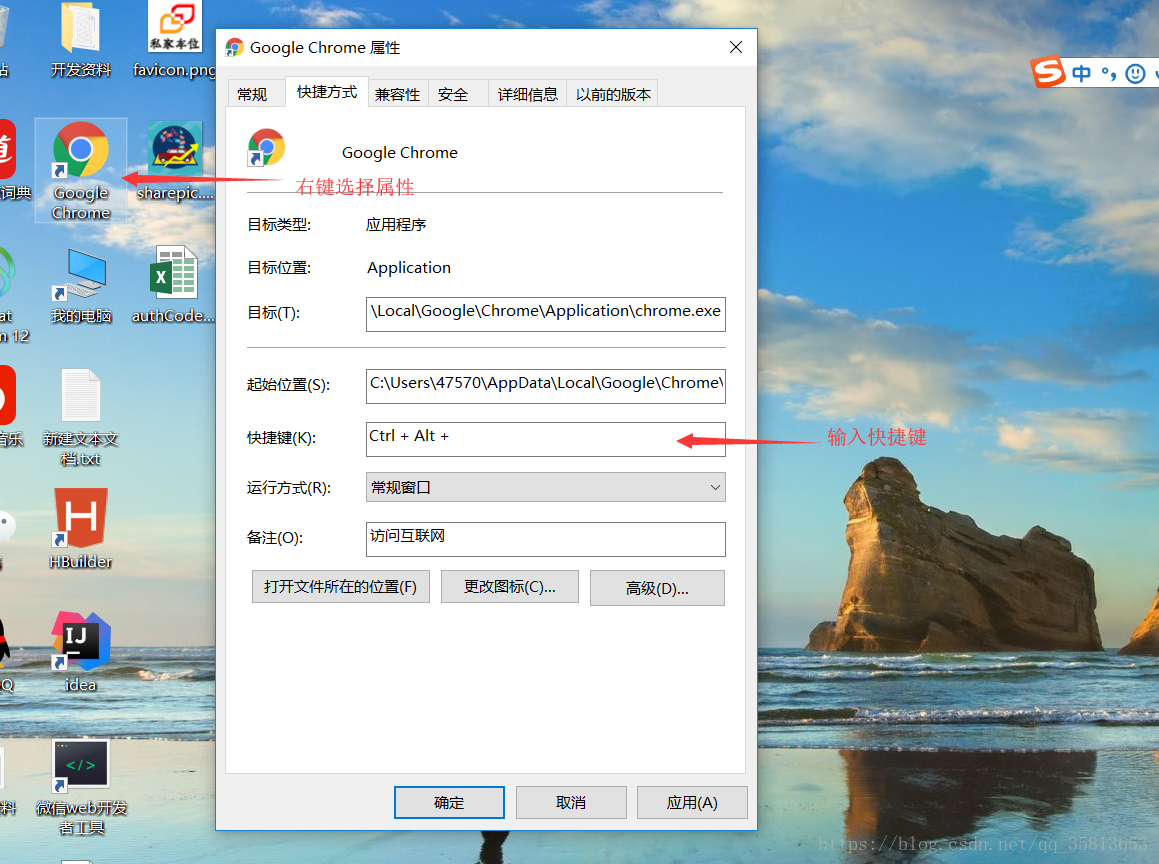Click 更改图标(C)... button
This screenshot has width=1159, height=864.
click(509, 586)
